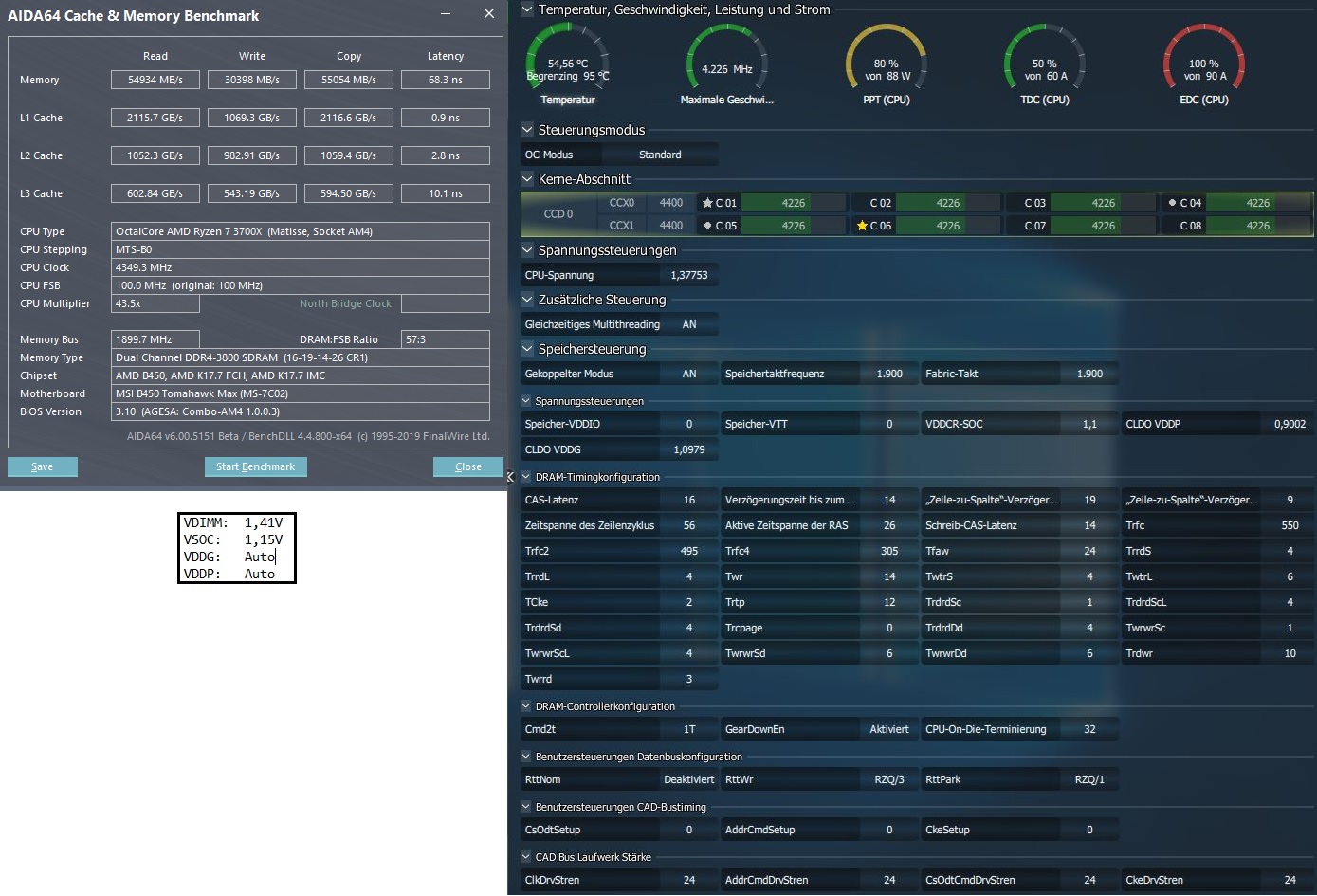Click Speichertaktfrequenz value 1.900
Viewport: 1317px width, 896px height.
pyautogui.click(x=889, y=374)
